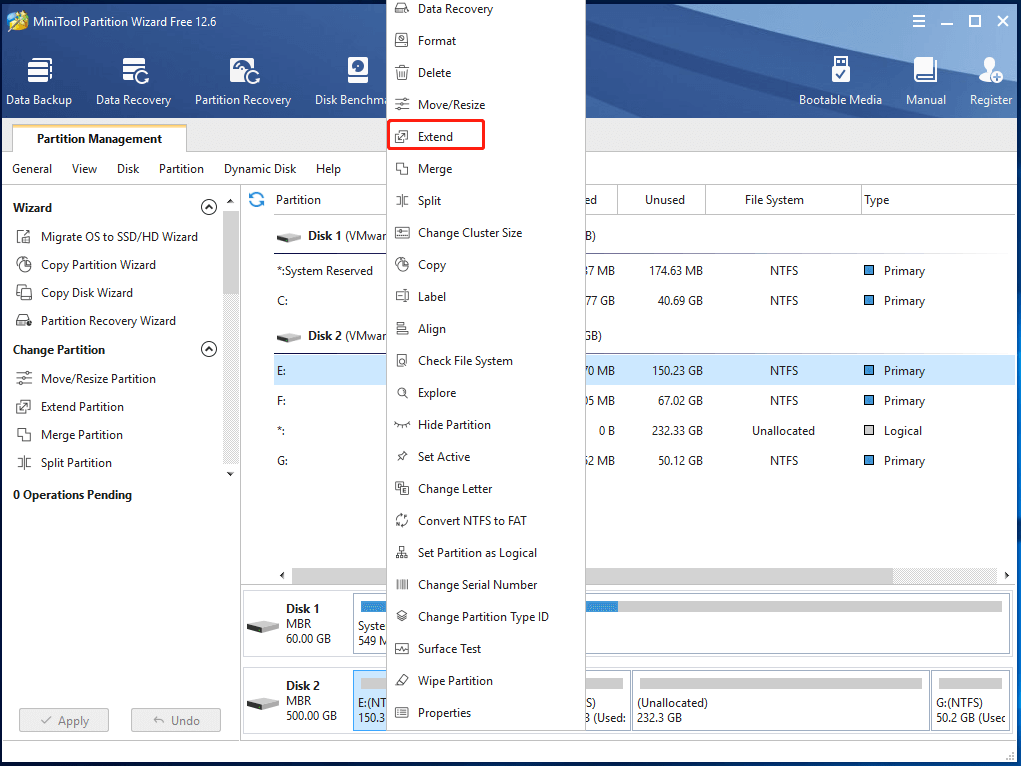Choose Delete from the context menu

click(486, 73)
